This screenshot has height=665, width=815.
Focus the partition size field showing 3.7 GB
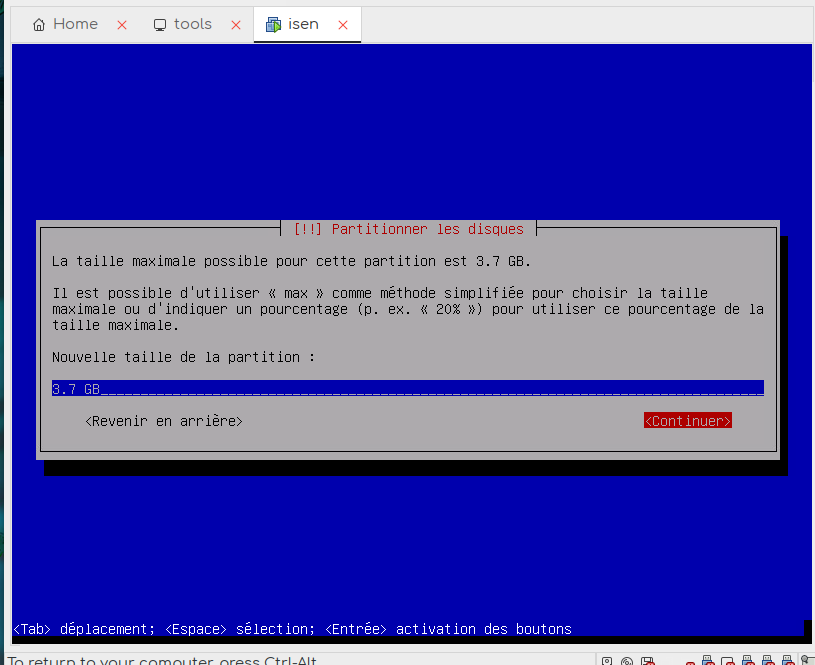click(407, 389)
